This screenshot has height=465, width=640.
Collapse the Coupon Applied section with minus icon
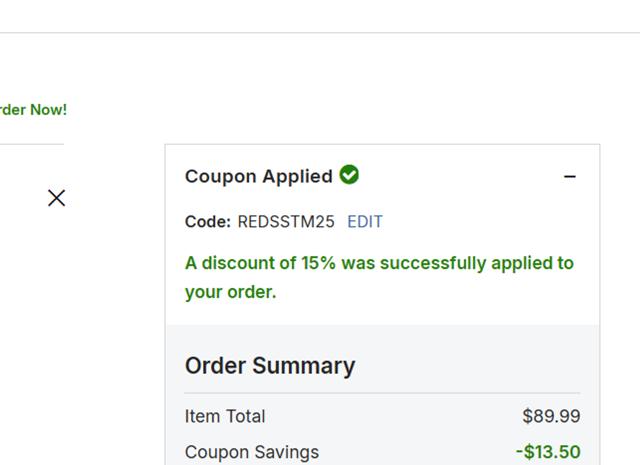(x=570, y=177)
